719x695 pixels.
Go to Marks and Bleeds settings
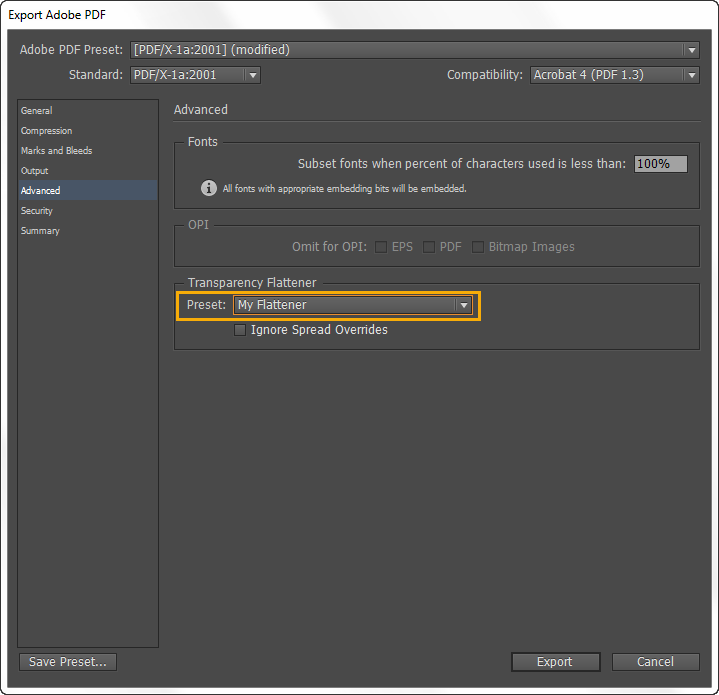tap(56, 151)
